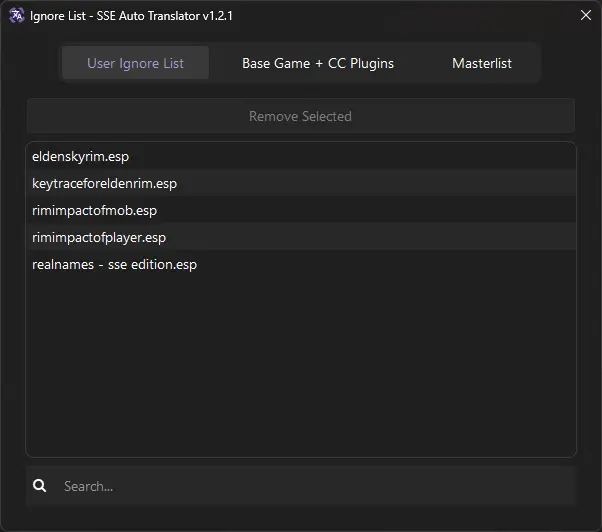Click the Remove Selected button

[x=301, y=116]
